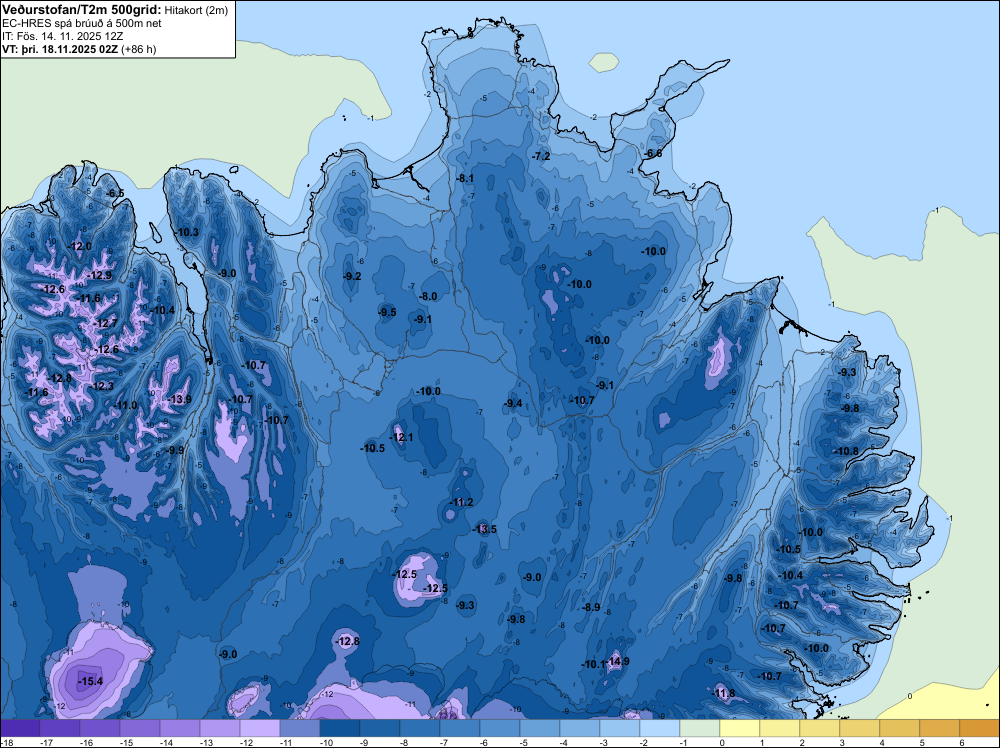Viewport: 1000px width, 748px height.
Task: Click the -10.3 temperature value
Action: point(187,232)
